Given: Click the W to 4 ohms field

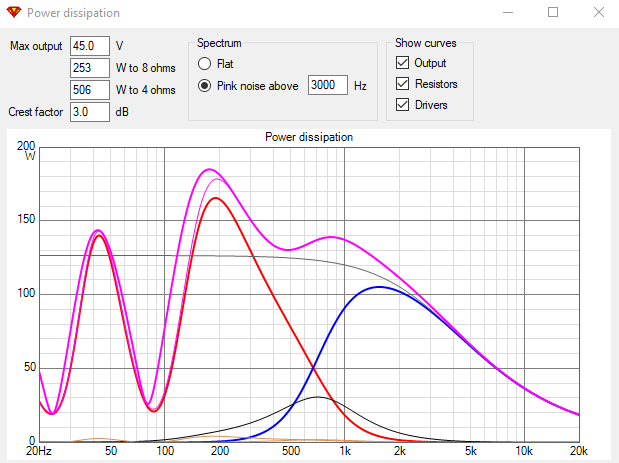Looking at the screenshot, I should coord(90,90).
